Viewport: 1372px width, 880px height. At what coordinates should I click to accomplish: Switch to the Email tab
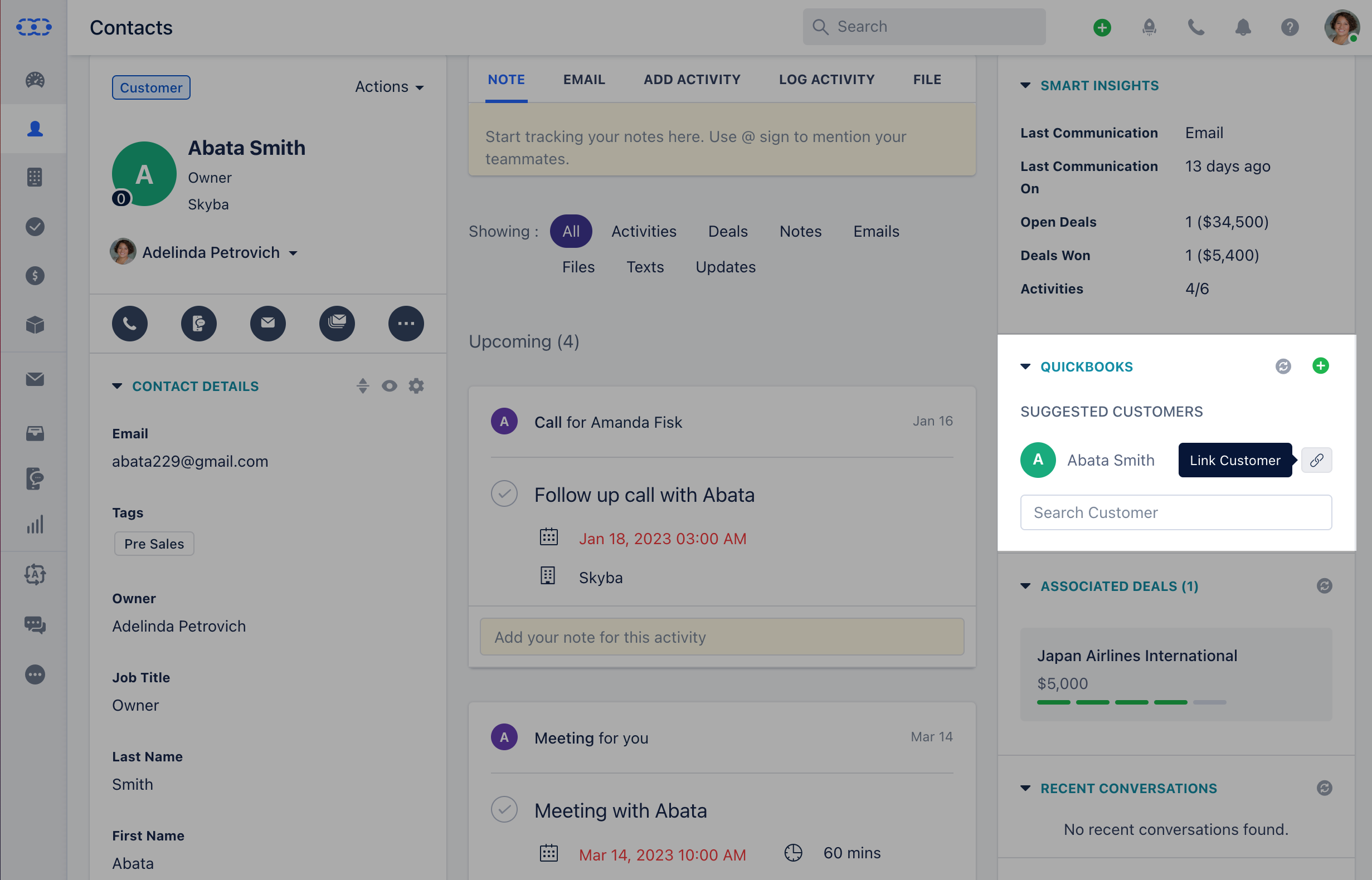(583, 80)
